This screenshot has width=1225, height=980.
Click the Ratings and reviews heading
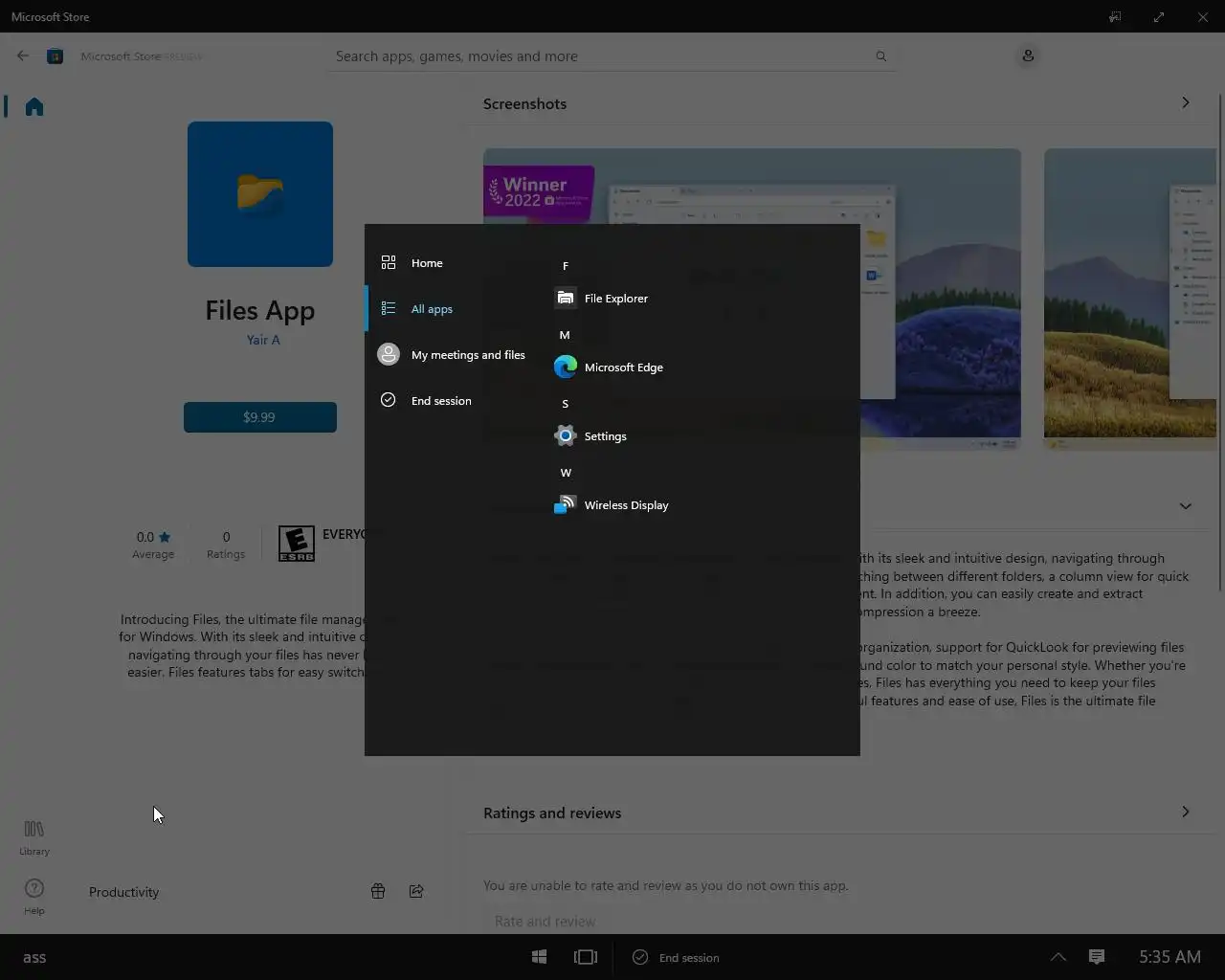pyautogui.click(x=552, y=813)
